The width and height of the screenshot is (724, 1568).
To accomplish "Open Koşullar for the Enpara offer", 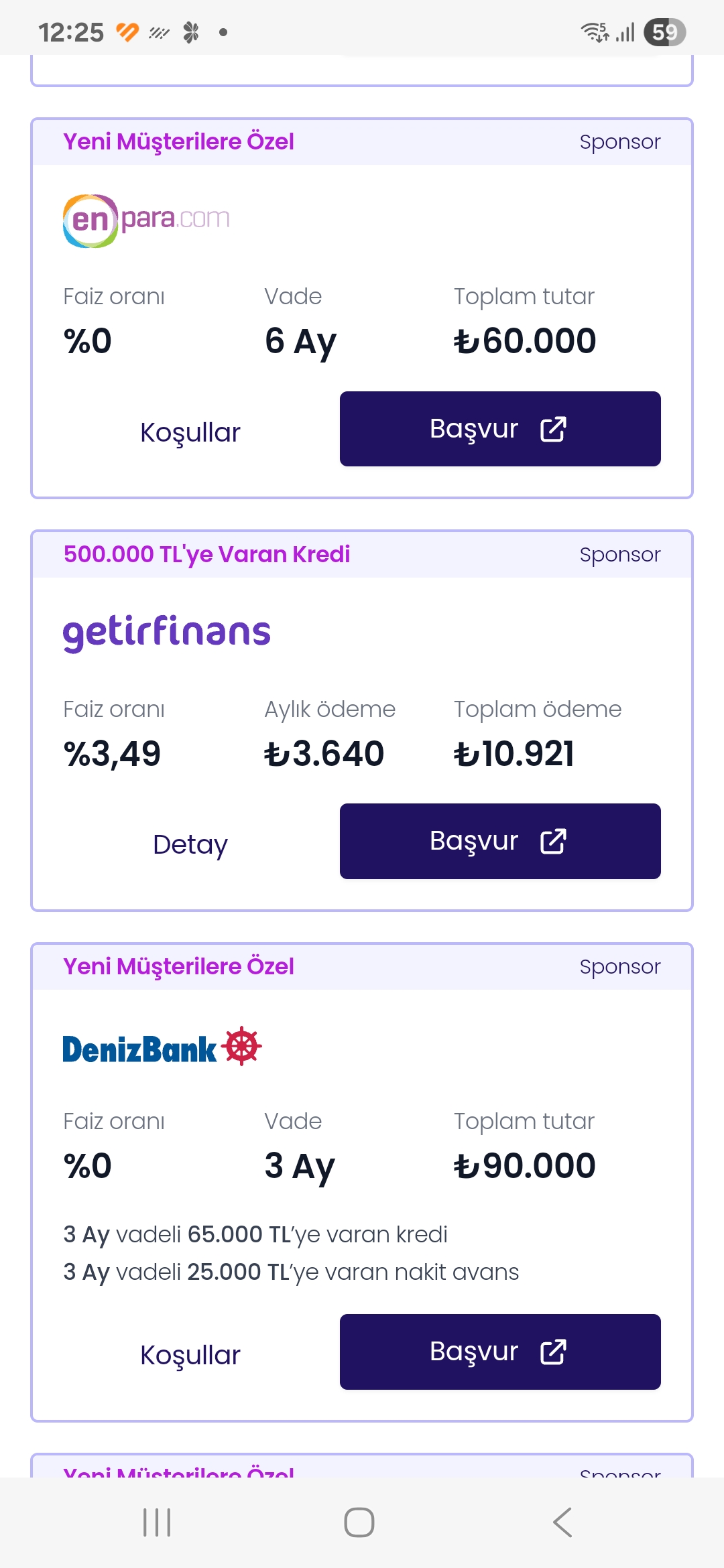I will tap(190, 433).
